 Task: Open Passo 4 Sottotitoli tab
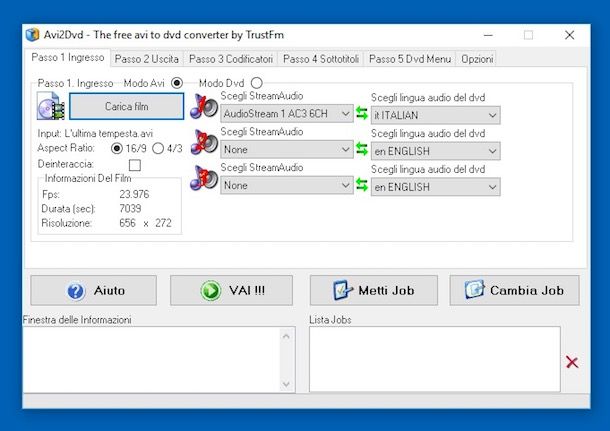pyautogui.click(x=321, y=59)
